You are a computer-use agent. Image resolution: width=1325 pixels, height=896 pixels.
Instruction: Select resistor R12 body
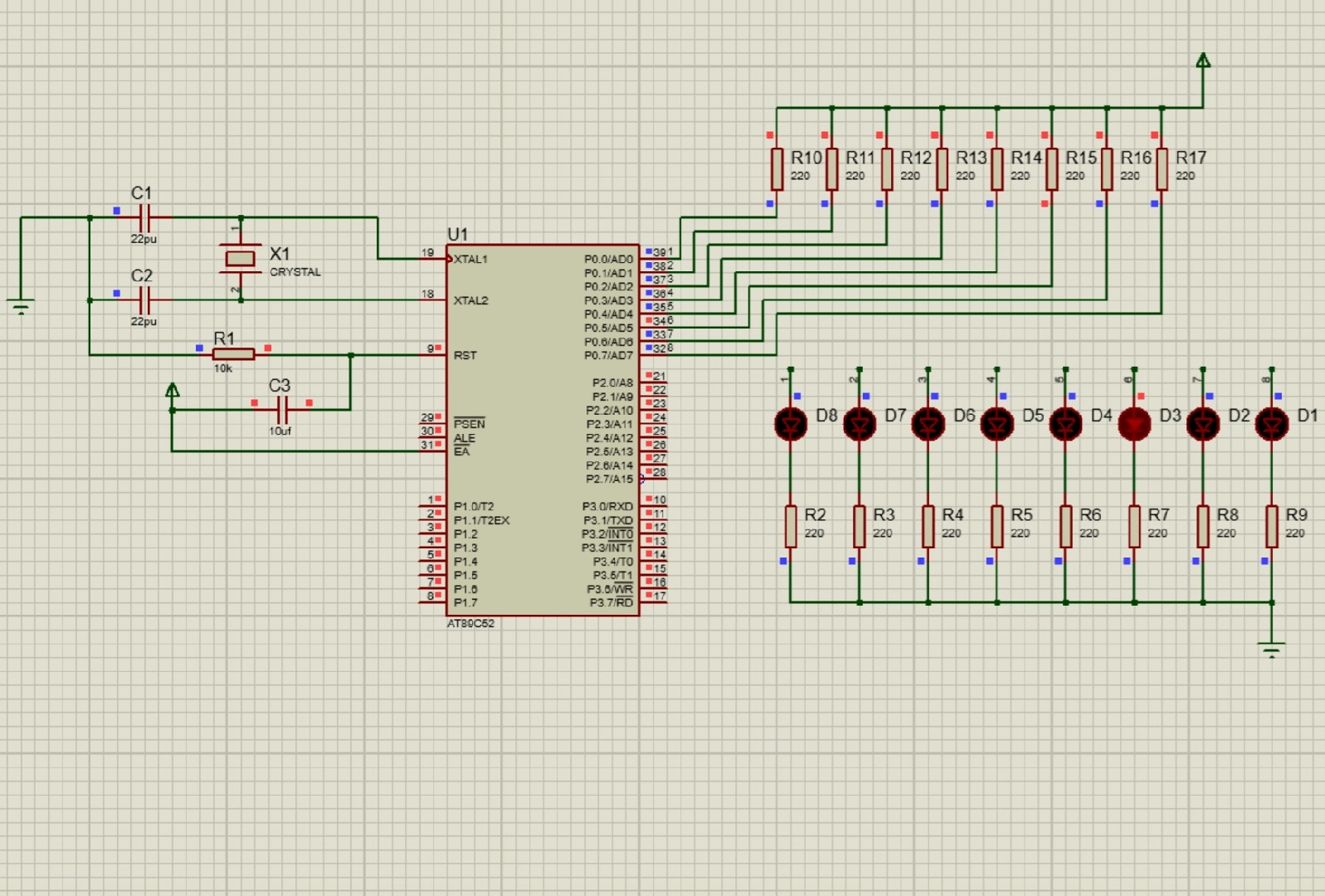887,169
